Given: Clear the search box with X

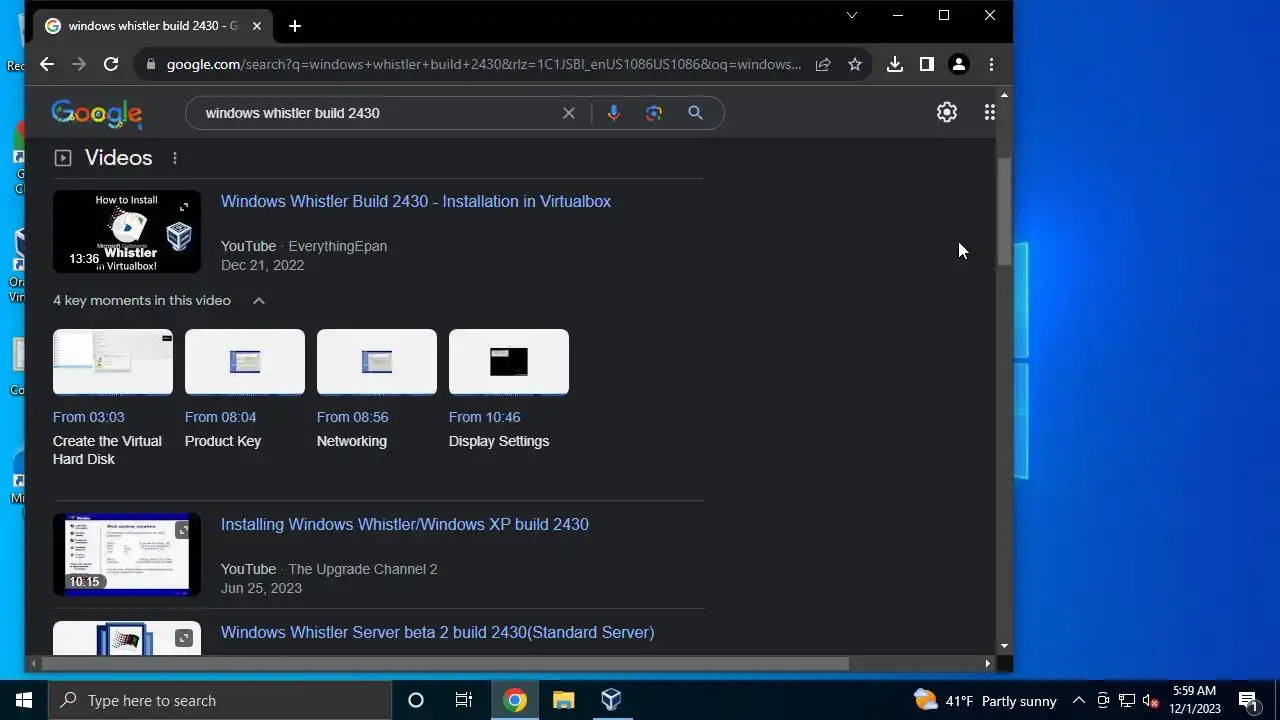Looking at the screenshot, I should click(569, 113).
